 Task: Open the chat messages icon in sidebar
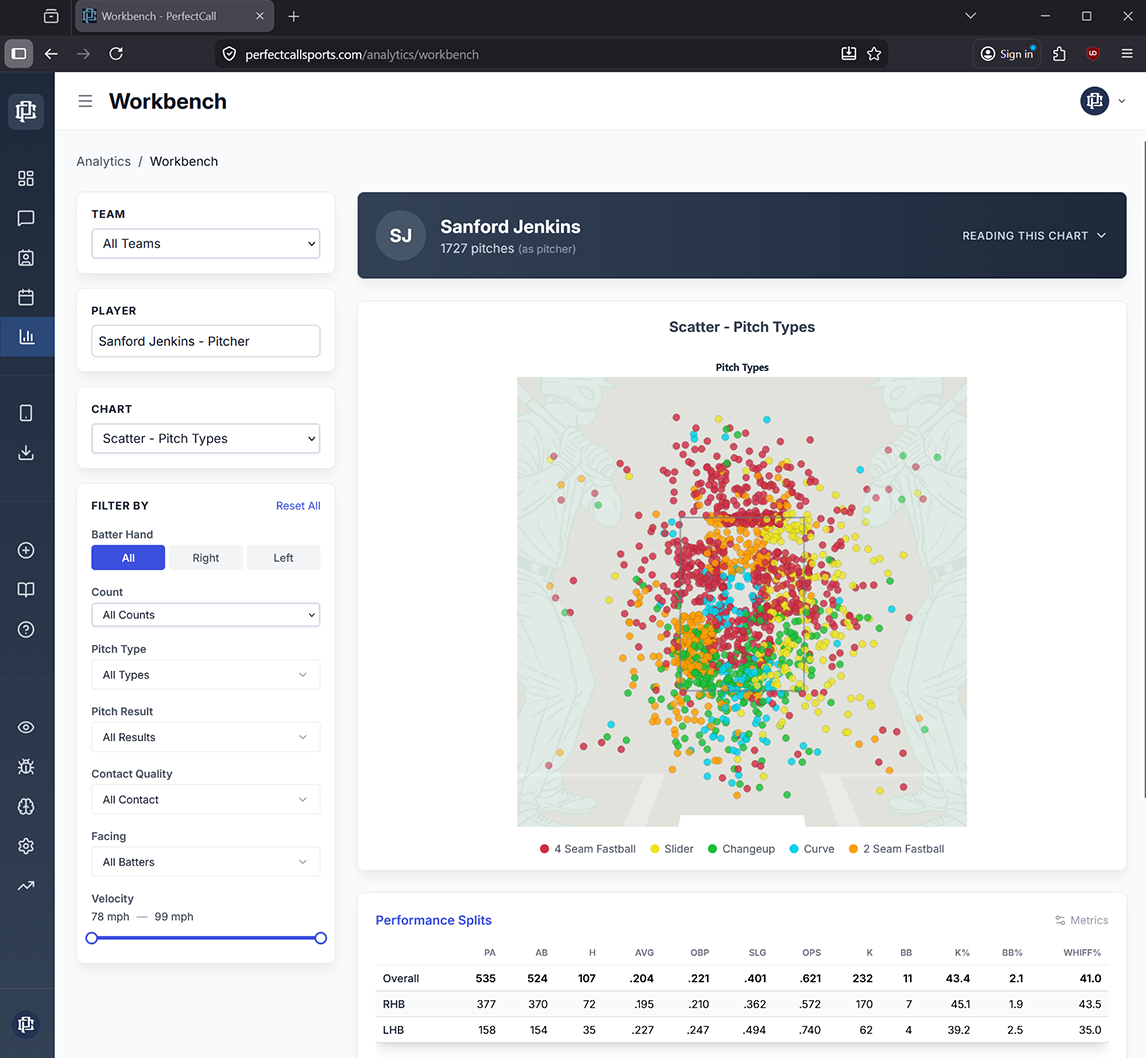pyautogui.click(x=26, y=218)
